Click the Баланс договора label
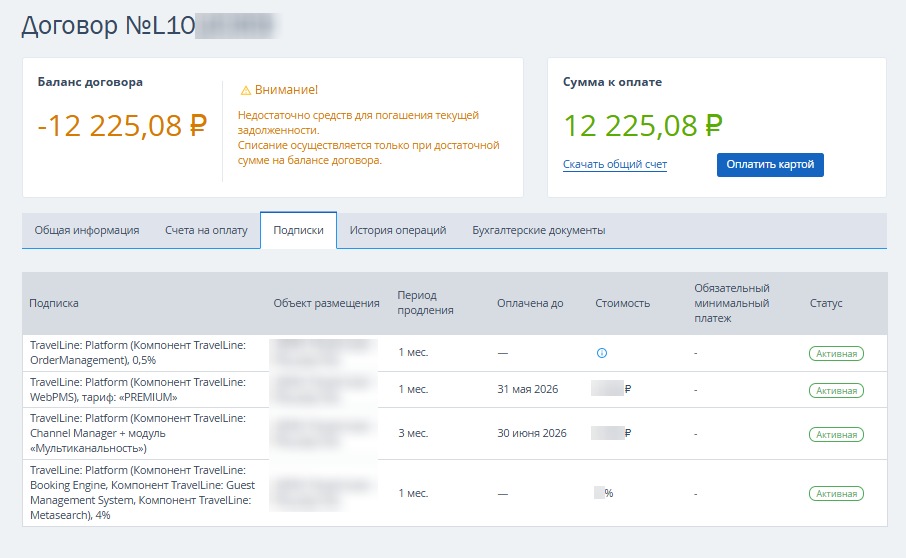This screenshot has width=906, height=558. pos(90,82)
